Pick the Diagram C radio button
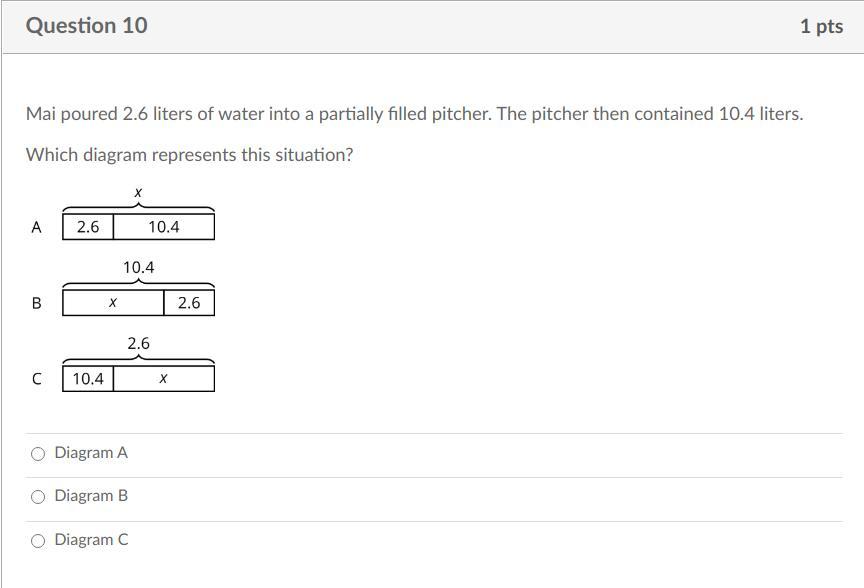 [x=38, y=541]
